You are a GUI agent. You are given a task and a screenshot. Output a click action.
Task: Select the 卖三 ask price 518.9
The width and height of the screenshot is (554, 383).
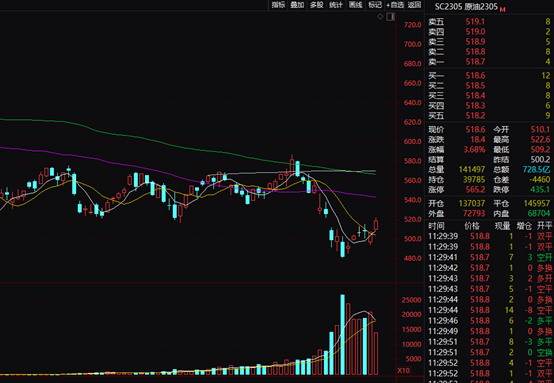tap(475, 42)
